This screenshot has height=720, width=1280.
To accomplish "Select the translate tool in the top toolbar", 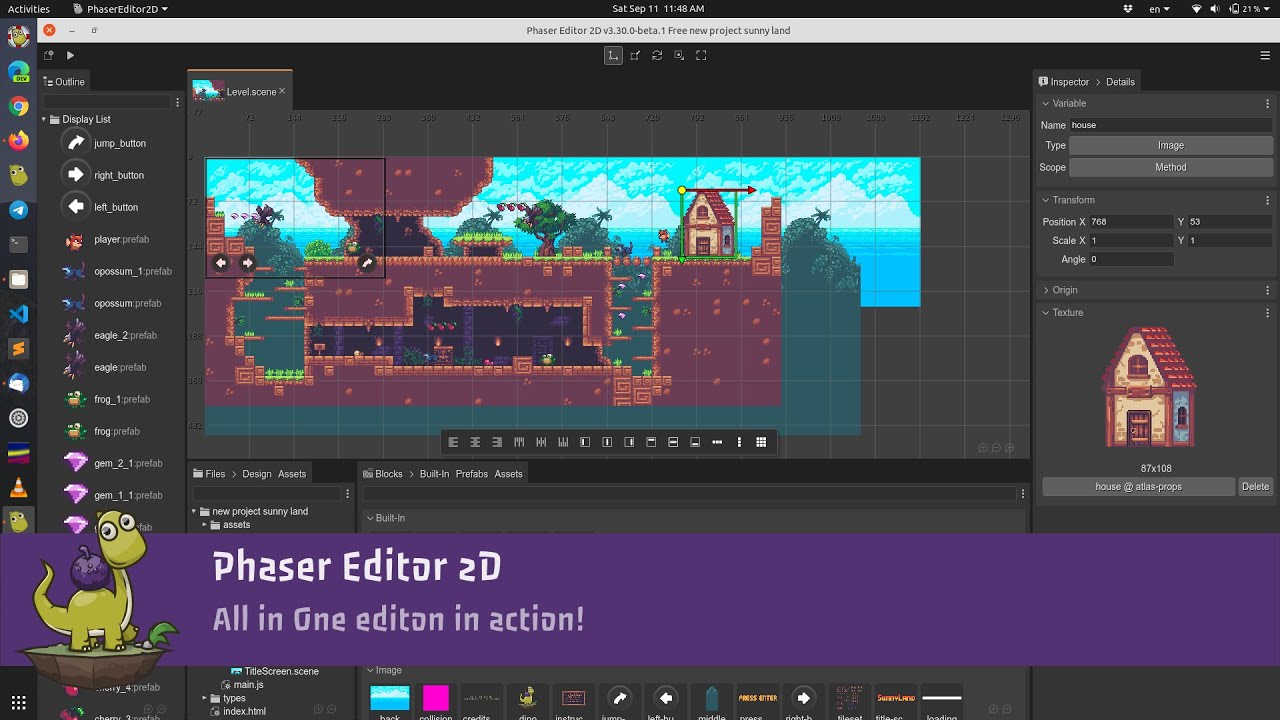I will pos(613,56).
